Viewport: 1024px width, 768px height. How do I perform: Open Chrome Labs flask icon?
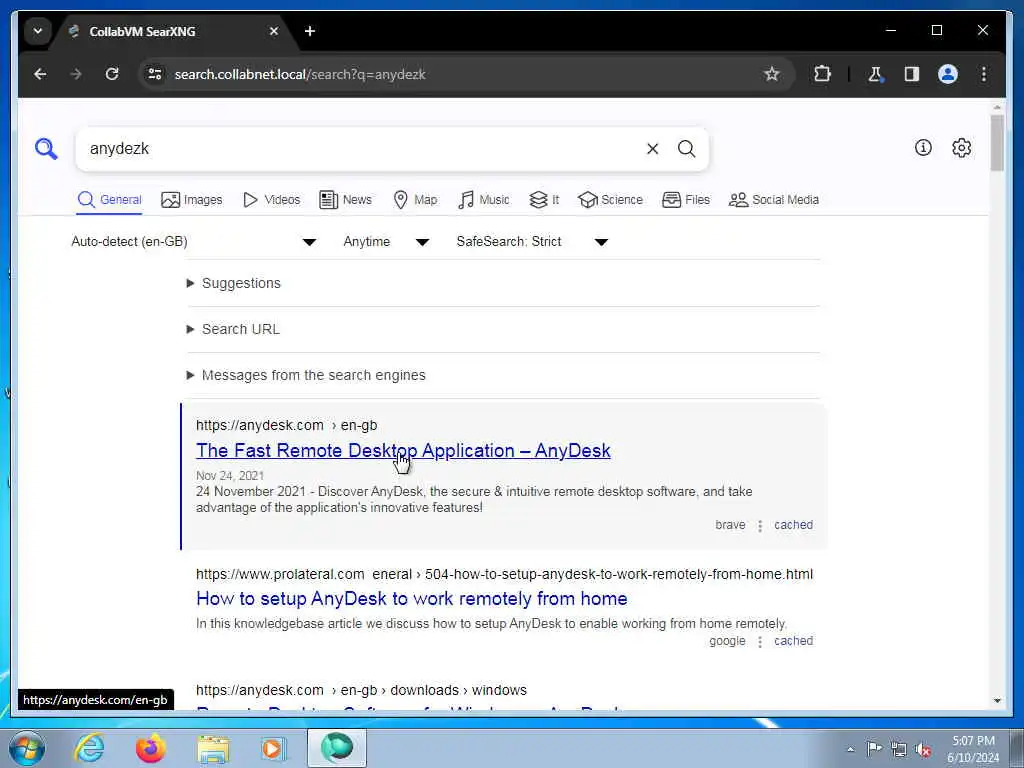tap(876, 74)
